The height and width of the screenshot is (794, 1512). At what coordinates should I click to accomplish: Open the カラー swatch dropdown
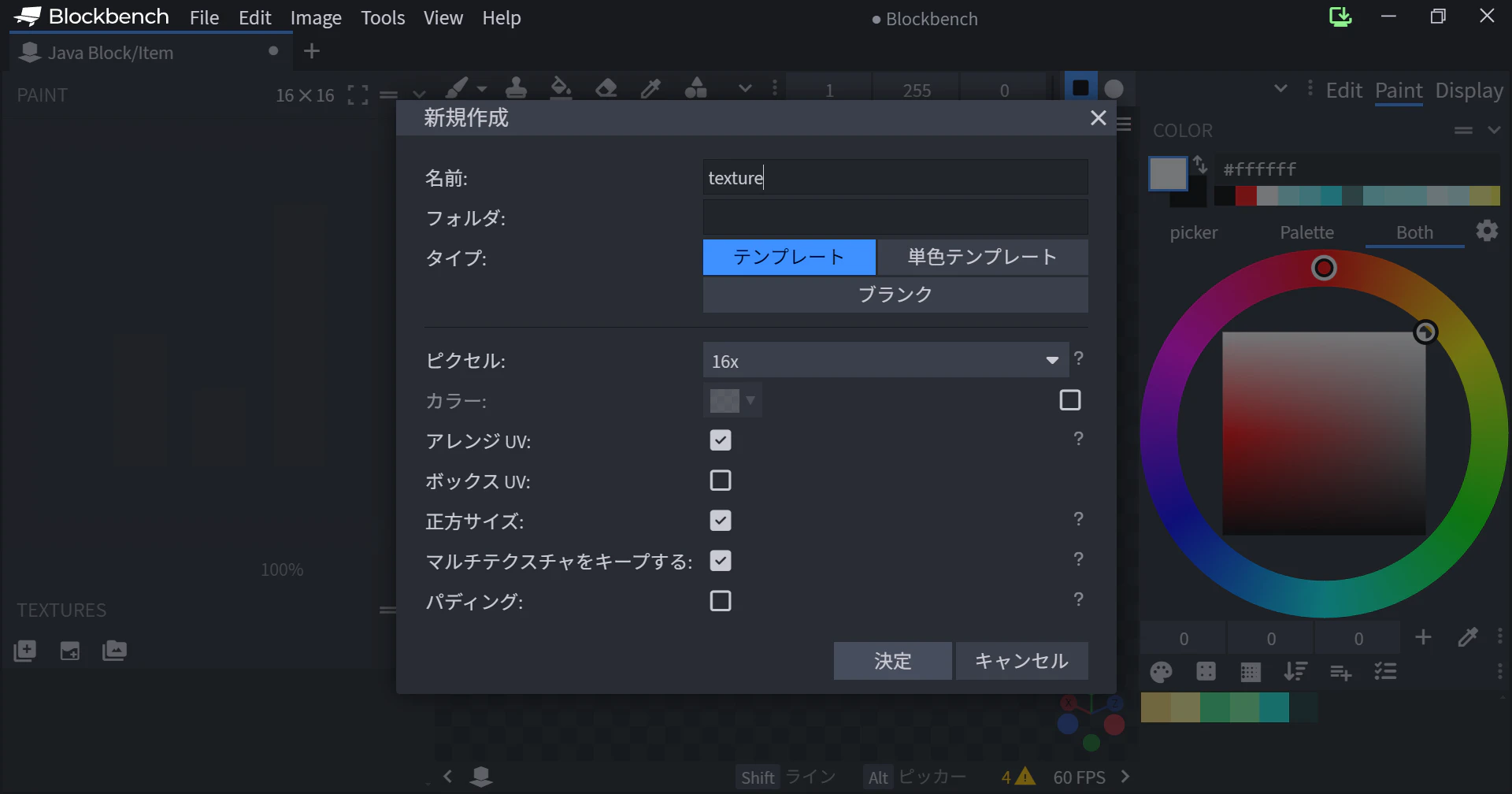click(732, 400)
